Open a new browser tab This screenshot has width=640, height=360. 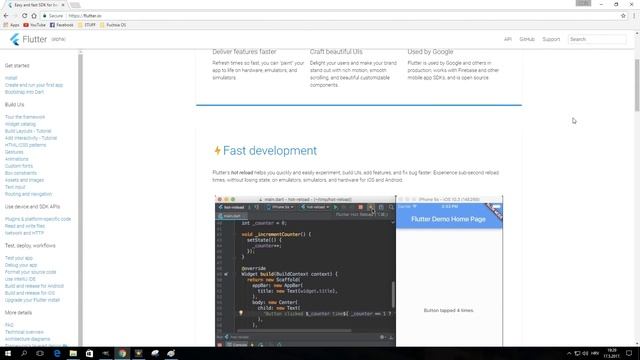(x=75, y=5)
